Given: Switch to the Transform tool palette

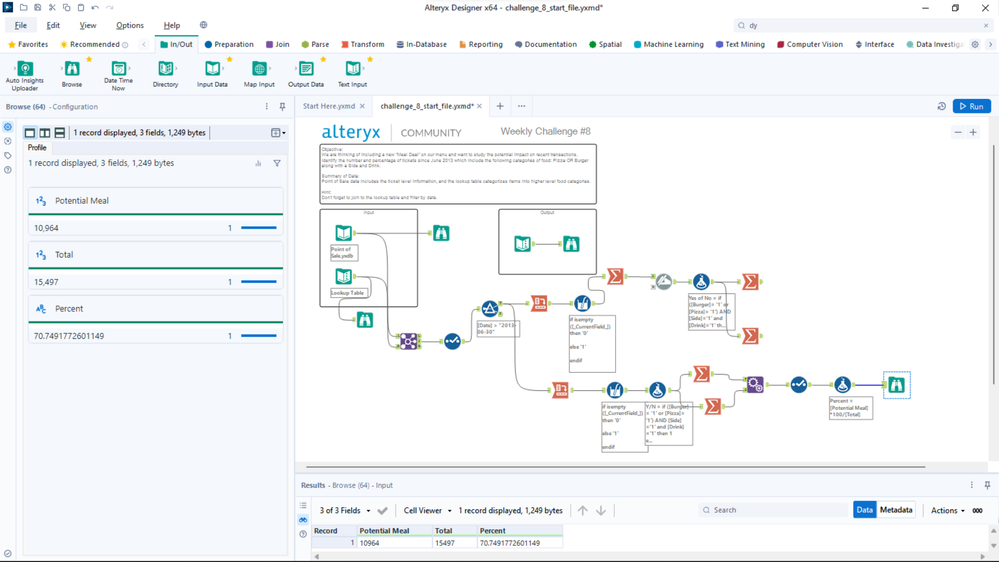Looking at the screenshot, I should (363, 45).
